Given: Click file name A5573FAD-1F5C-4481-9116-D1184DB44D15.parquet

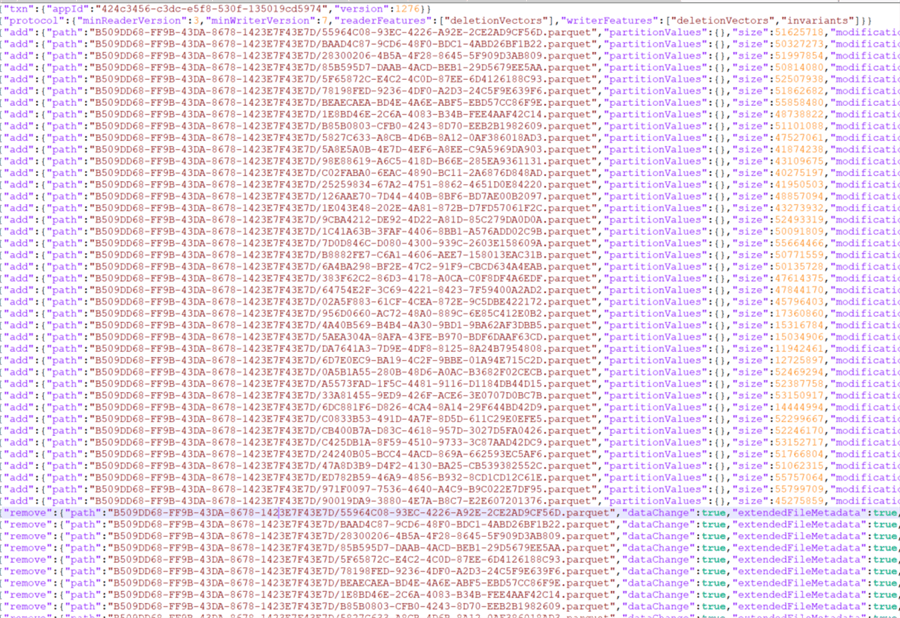Looking at the screenshot, I should (x=456, y=384).
